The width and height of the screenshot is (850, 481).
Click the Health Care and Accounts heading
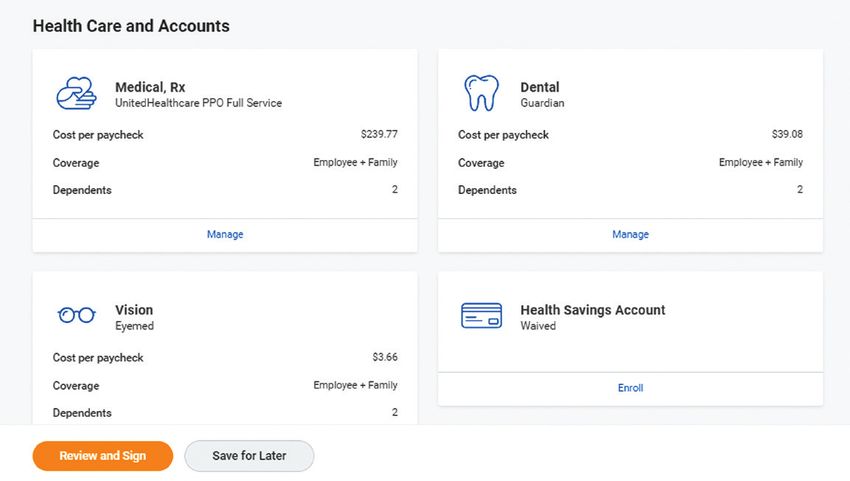[x=131, y=26]
